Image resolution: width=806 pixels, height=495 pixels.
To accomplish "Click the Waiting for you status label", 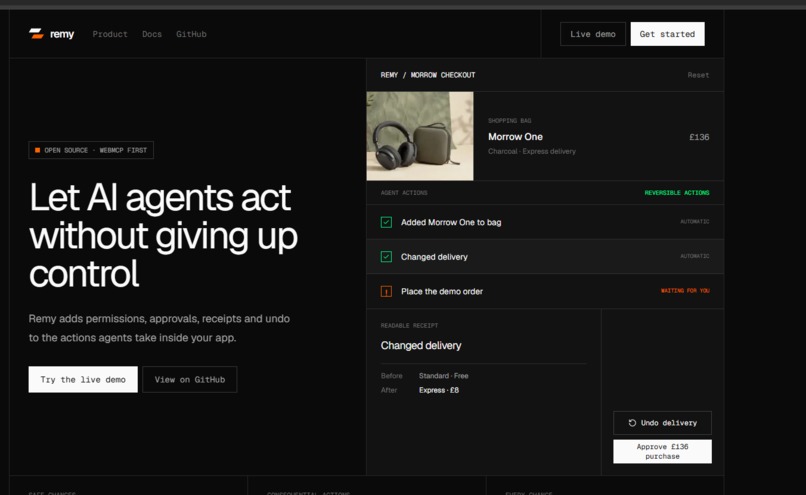I will pos(685,291).
